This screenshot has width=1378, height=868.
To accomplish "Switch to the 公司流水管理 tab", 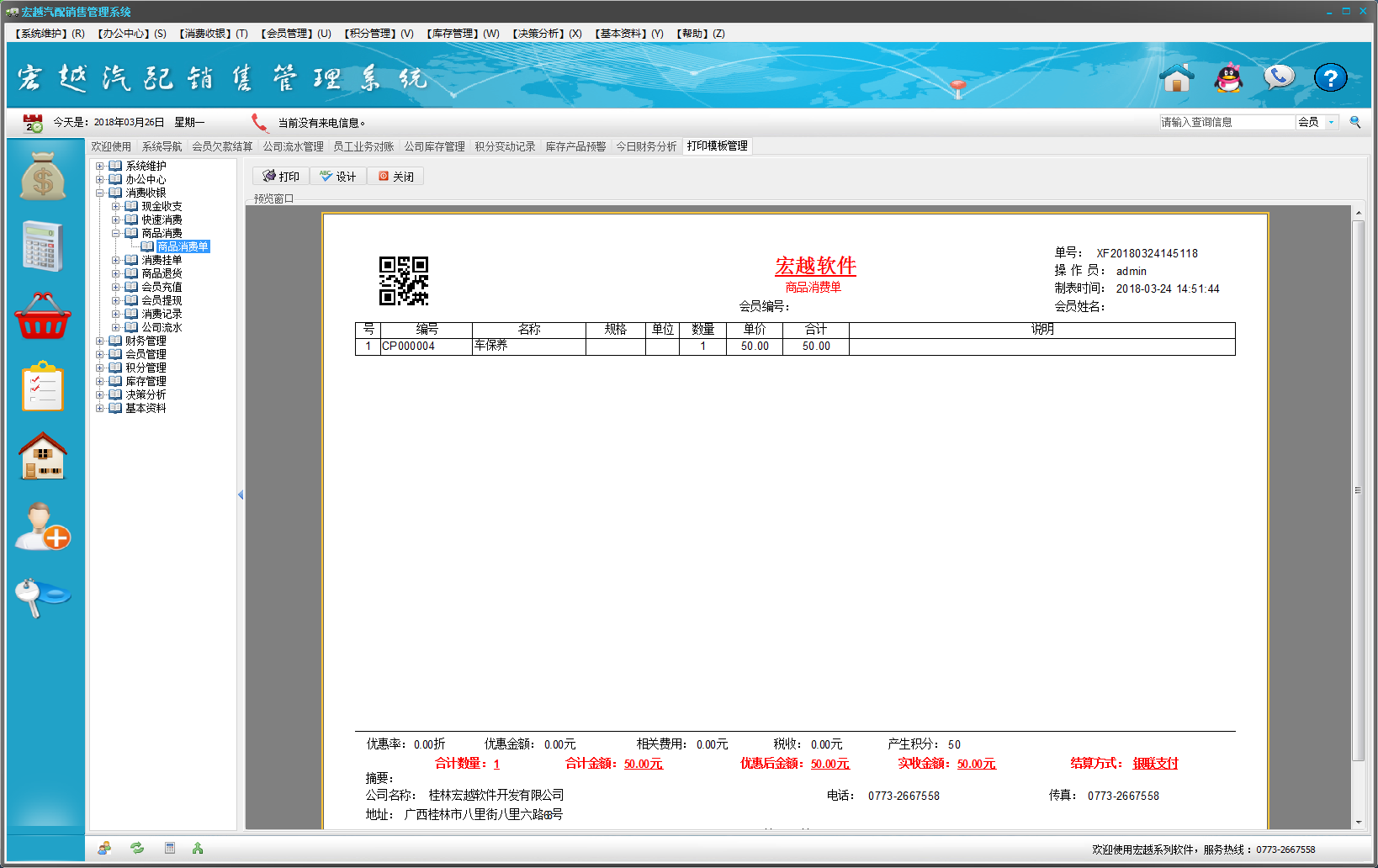I will tap(293, 146).
